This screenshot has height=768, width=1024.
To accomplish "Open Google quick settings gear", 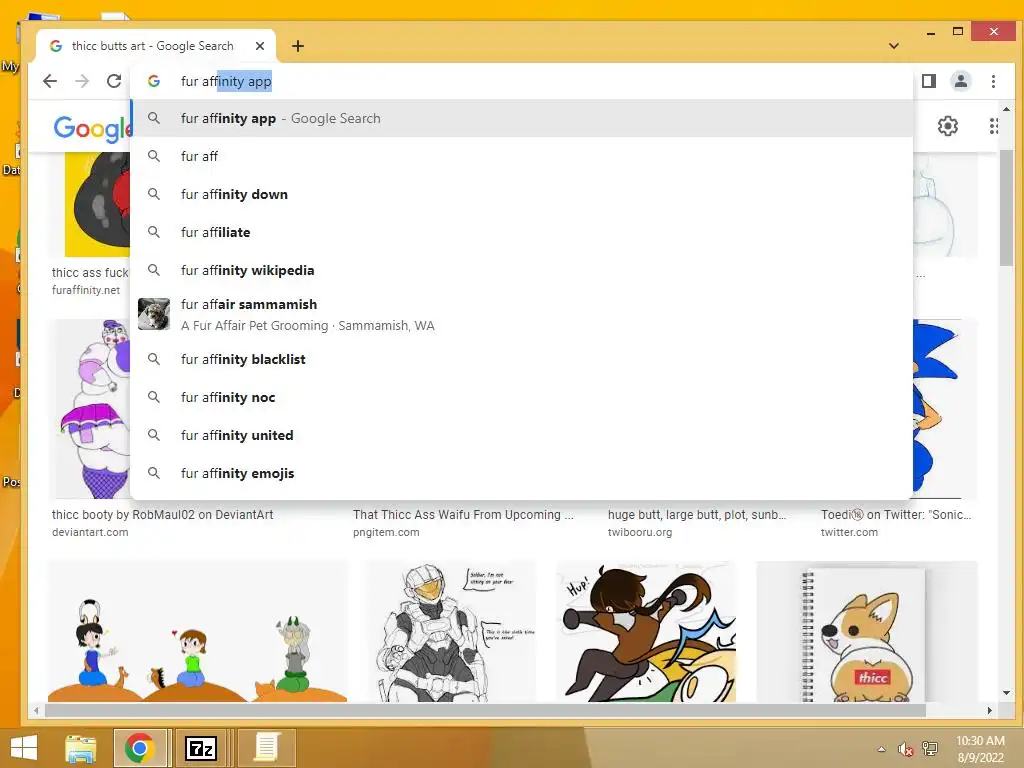I will (x=948, y=126).
